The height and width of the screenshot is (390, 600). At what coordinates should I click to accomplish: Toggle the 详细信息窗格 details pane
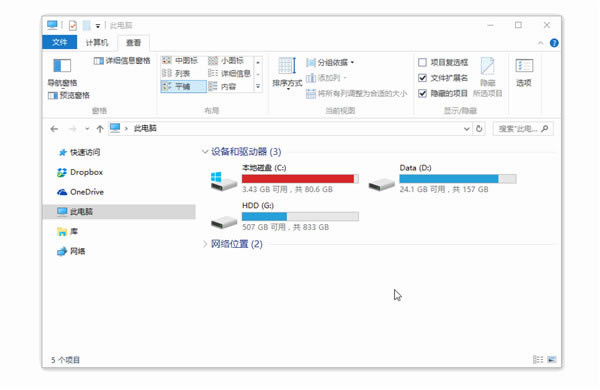pos(122,60)
